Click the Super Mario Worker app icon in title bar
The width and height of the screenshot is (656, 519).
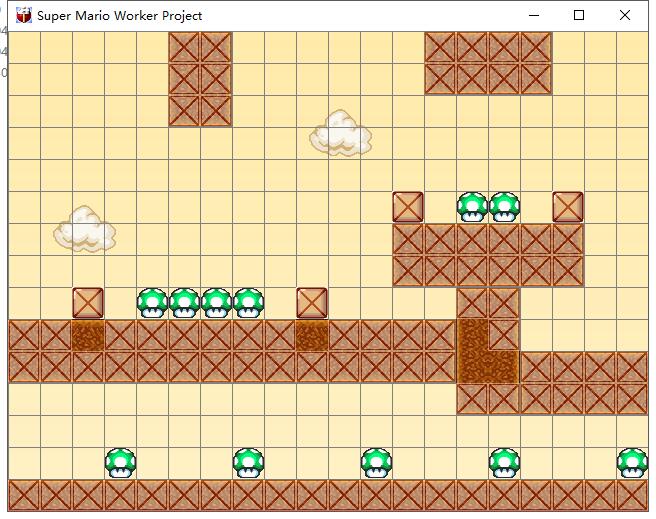click(23, 15)
